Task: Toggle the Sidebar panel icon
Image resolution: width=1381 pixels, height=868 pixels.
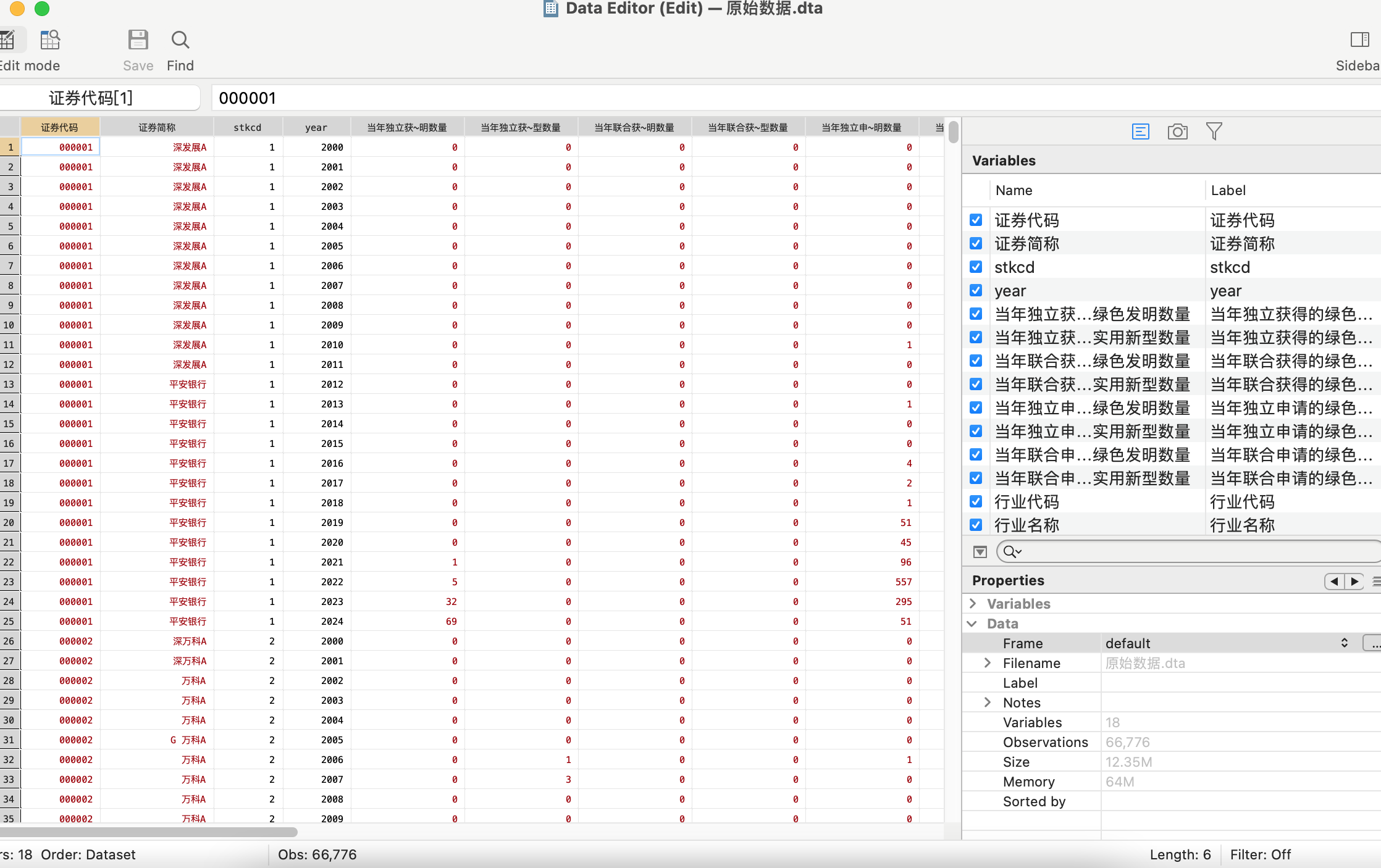Action: point(1359,41)
